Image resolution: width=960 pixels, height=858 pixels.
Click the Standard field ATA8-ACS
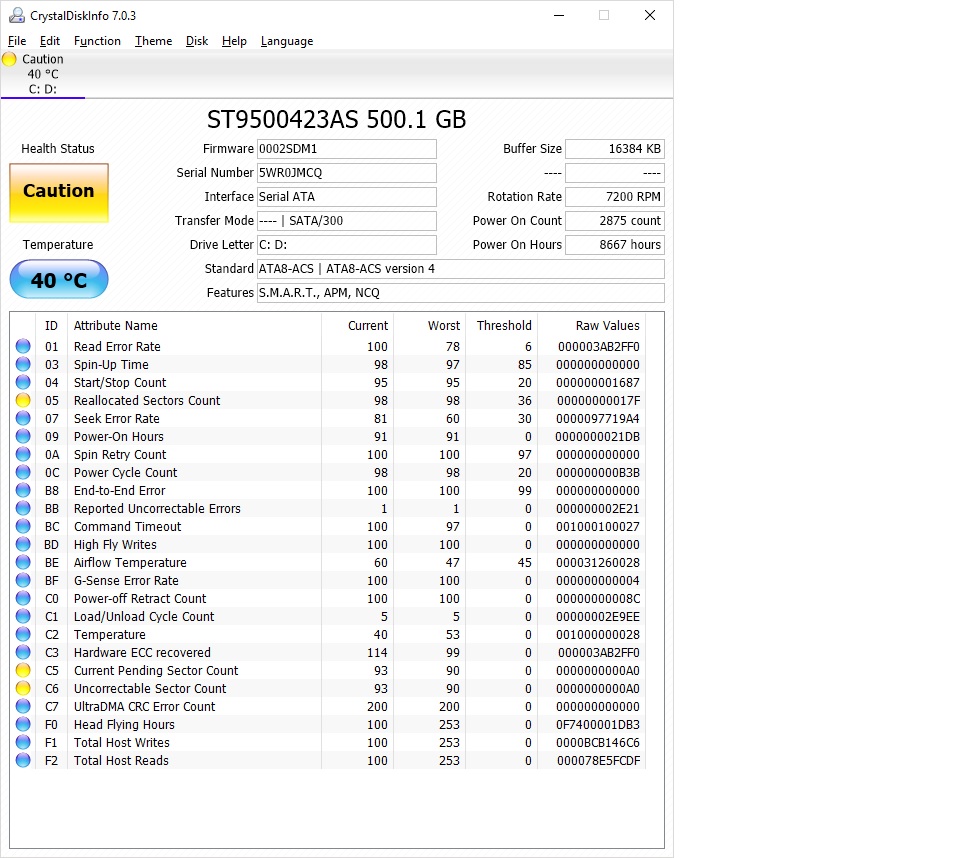coord(460,268)
